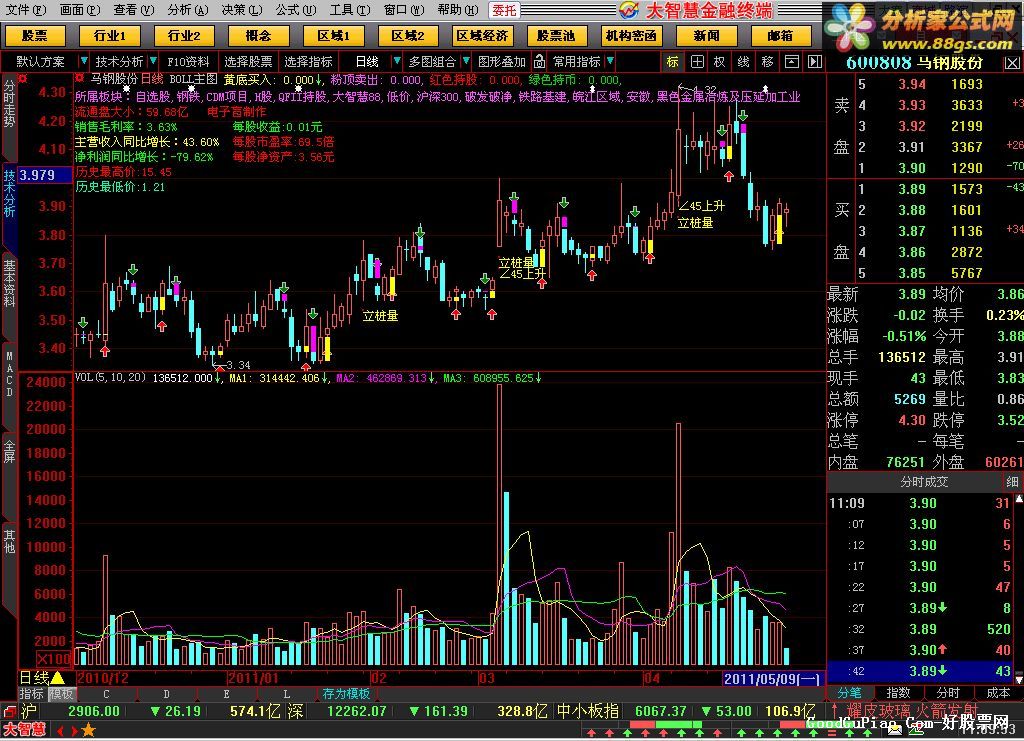Click the 概念 toolbar button
The image size is (1024, 741).
258,36
